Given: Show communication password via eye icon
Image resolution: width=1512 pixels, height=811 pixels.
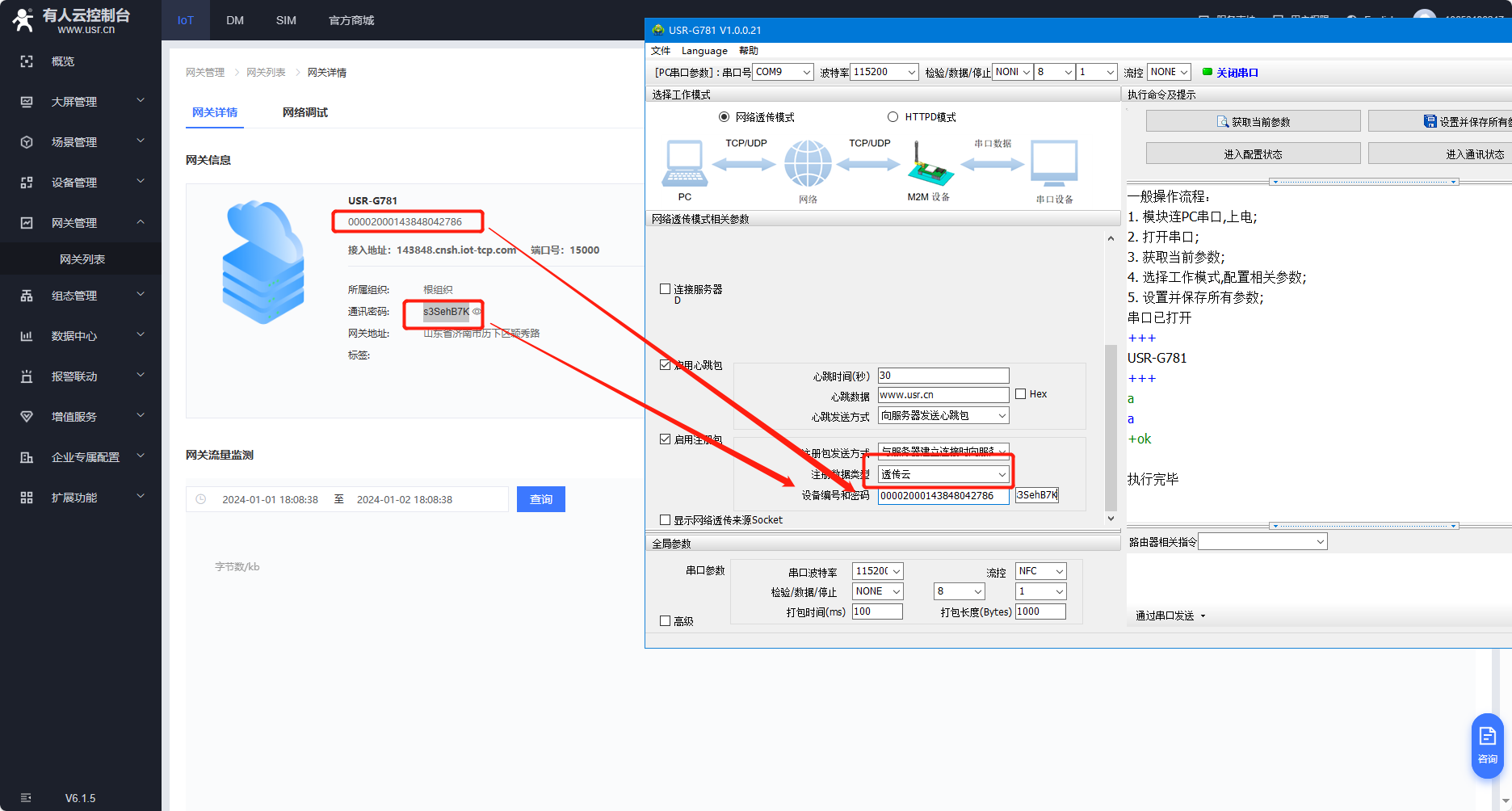Looking at the screenshot, I should [x=477, y=312].
